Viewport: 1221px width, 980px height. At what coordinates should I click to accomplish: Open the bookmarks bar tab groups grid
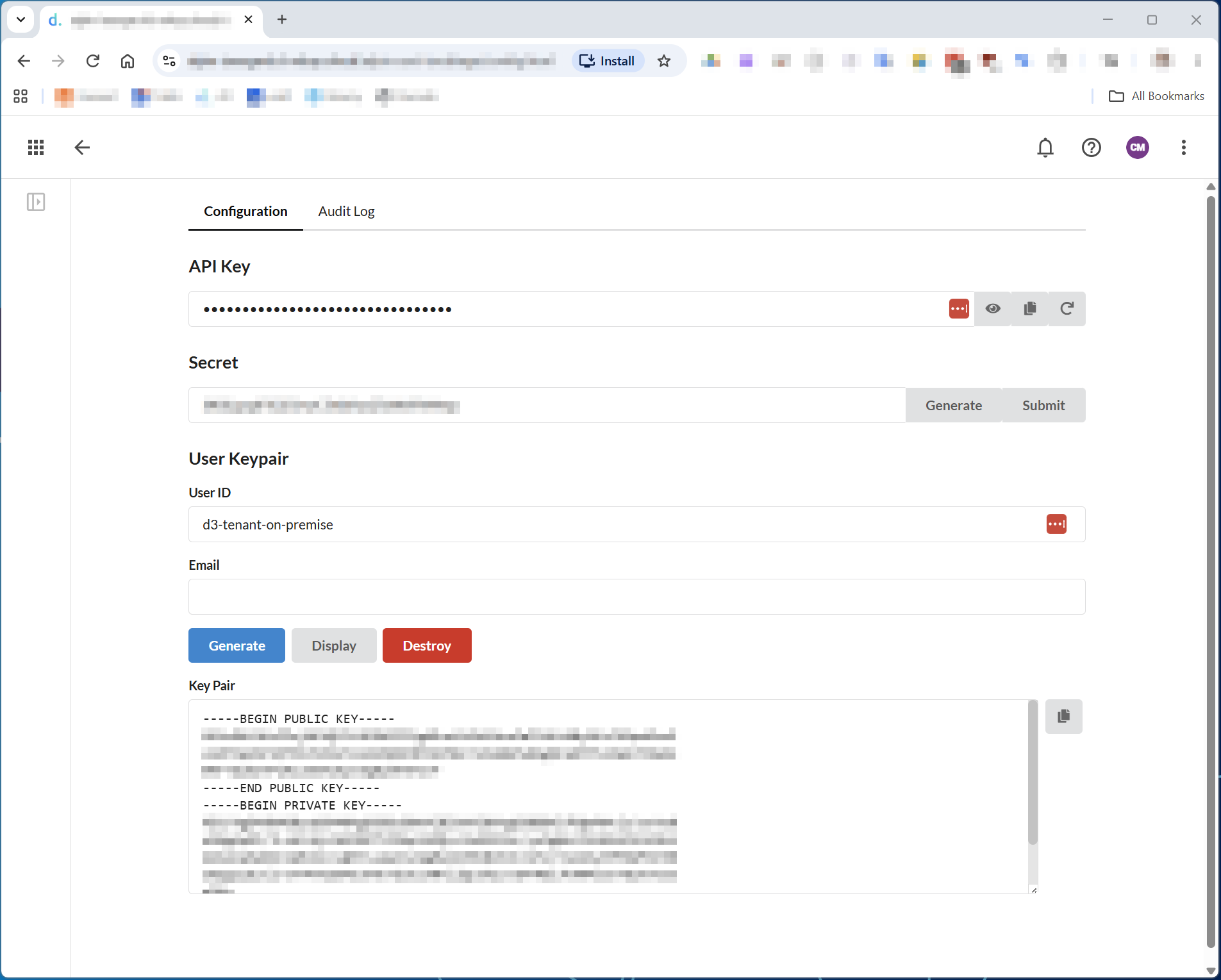(21, 96)
